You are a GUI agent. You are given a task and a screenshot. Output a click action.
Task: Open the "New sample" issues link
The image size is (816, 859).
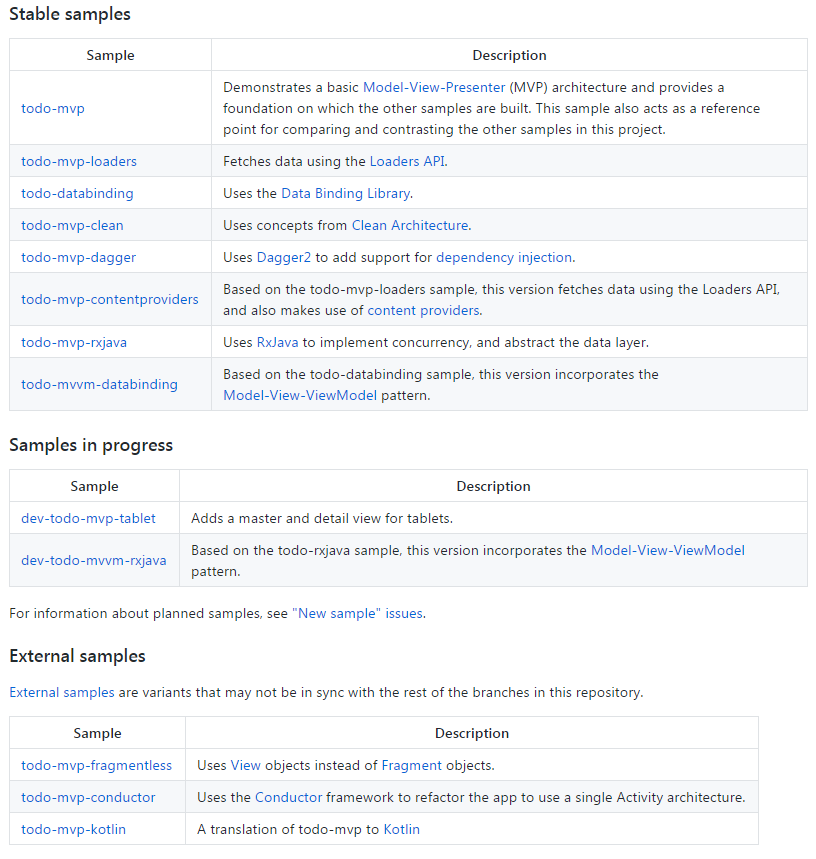coord(357,614)
